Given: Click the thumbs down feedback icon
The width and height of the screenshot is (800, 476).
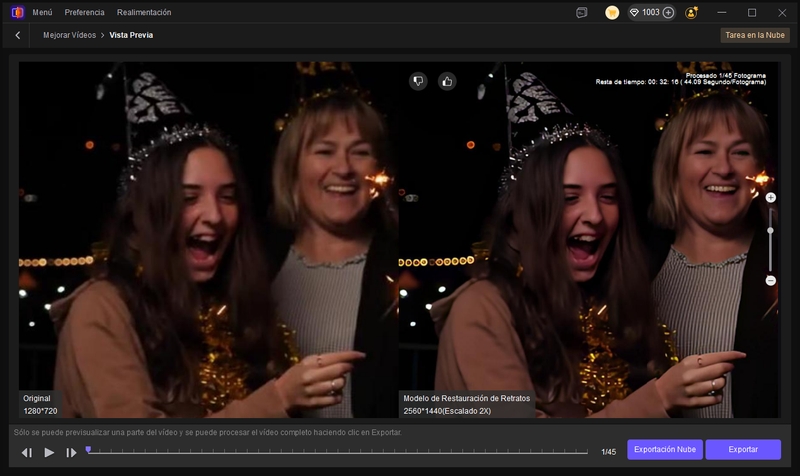Looking at the screenshot, I should [418, 81].
